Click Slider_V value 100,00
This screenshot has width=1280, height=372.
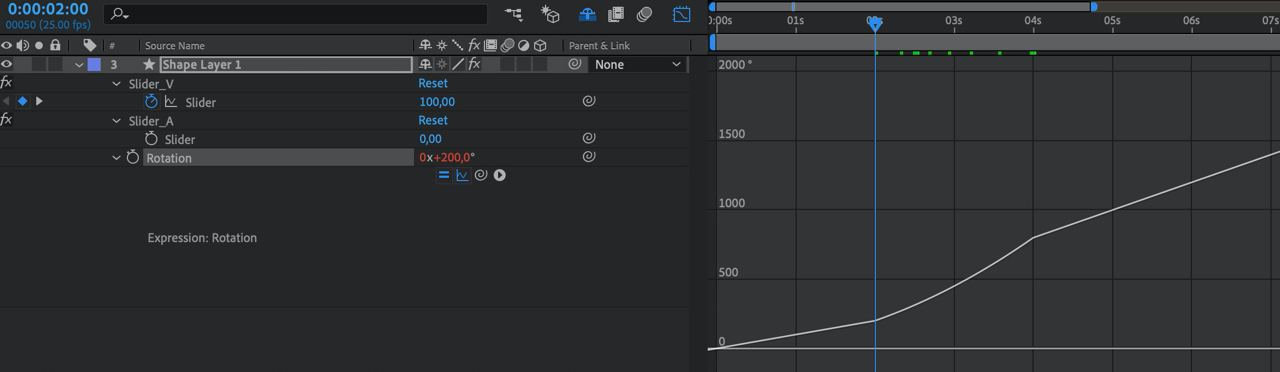(437, 101)
